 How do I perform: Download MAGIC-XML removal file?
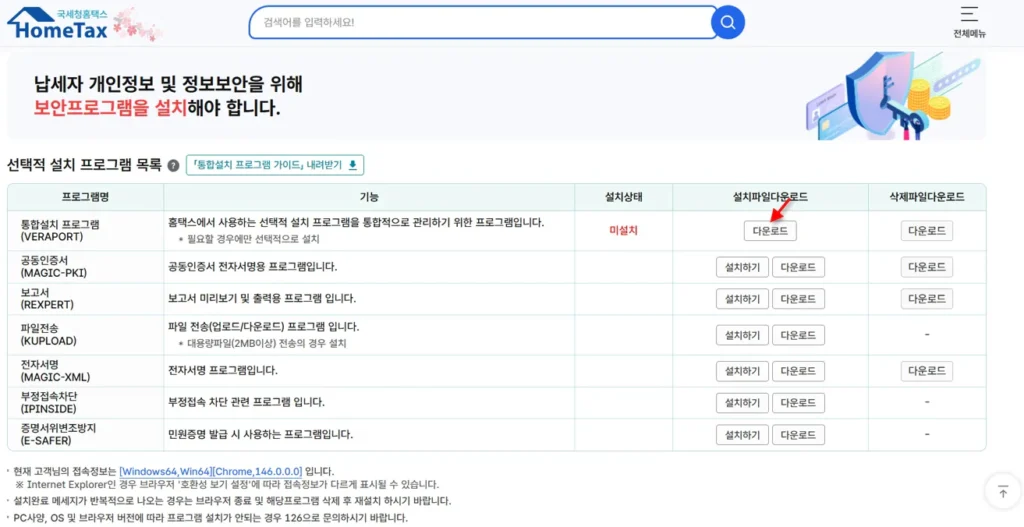pos(927,372)
